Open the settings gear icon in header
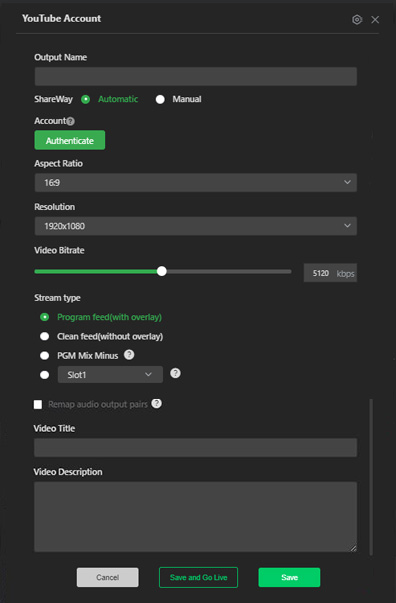The width and height of the screenshot is (396, 603). pos(357,20)
